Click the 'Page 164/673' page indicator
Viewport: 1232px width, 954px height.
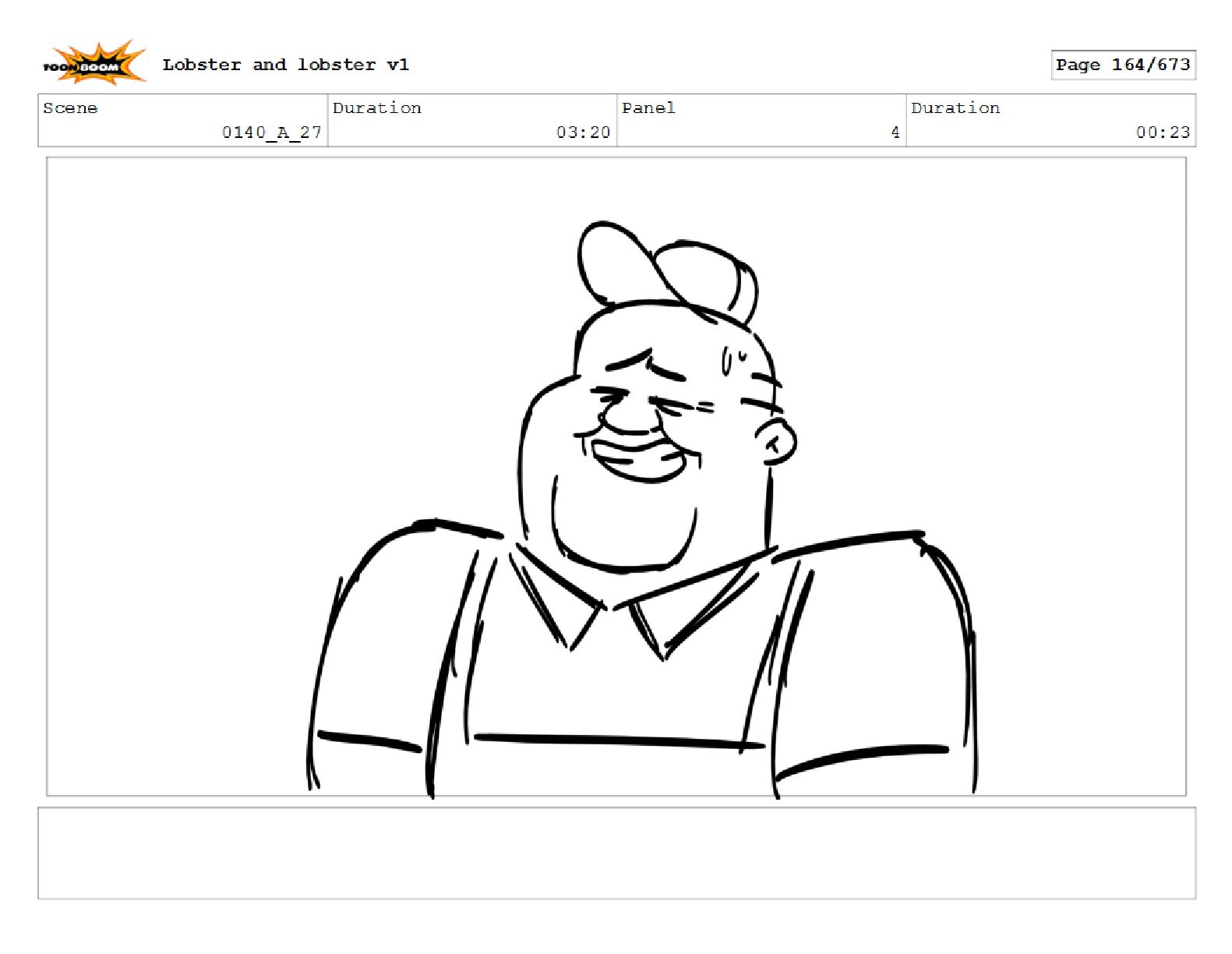pos(1123,65)
